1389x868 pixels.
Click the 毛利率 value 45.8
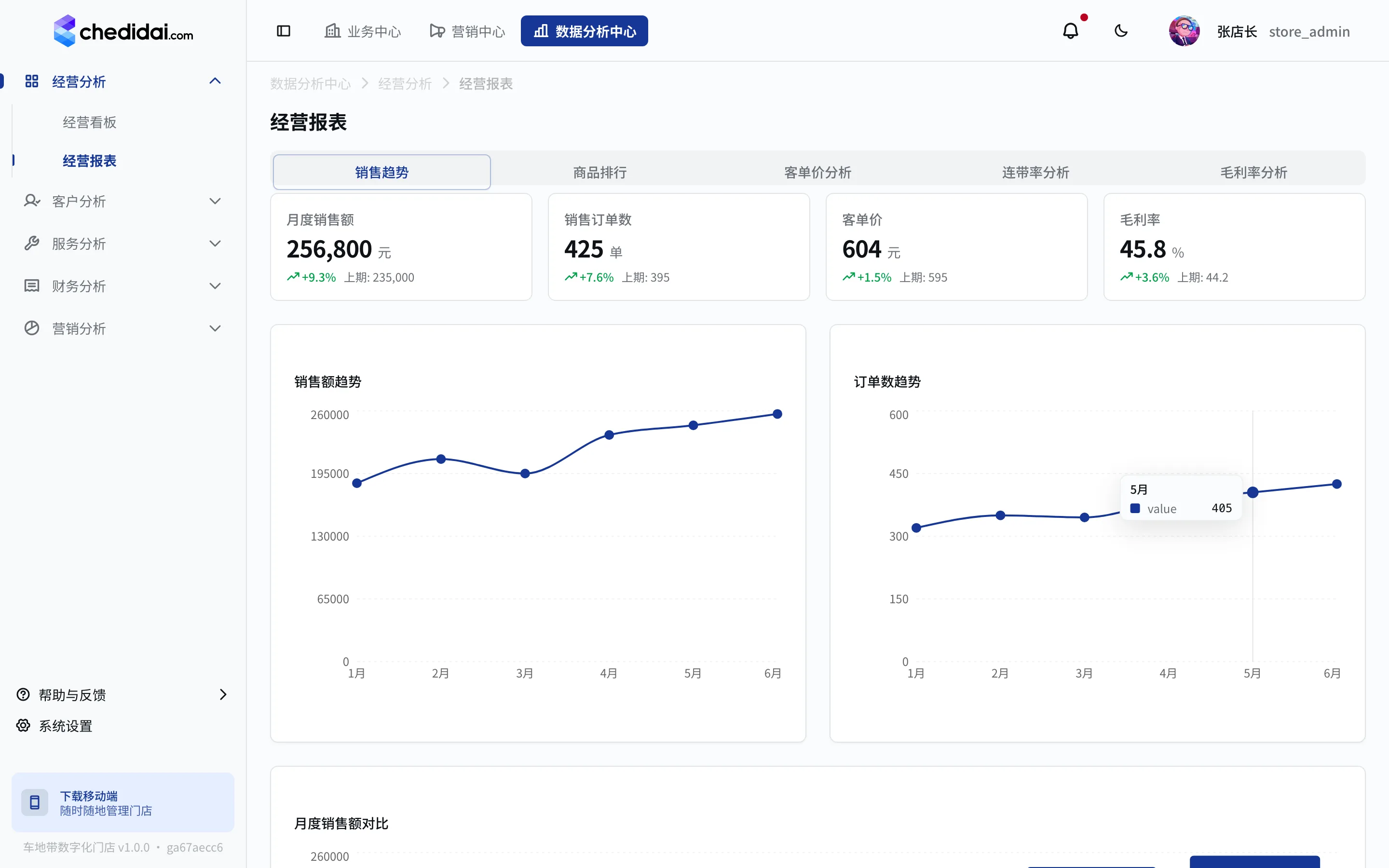1143,249
